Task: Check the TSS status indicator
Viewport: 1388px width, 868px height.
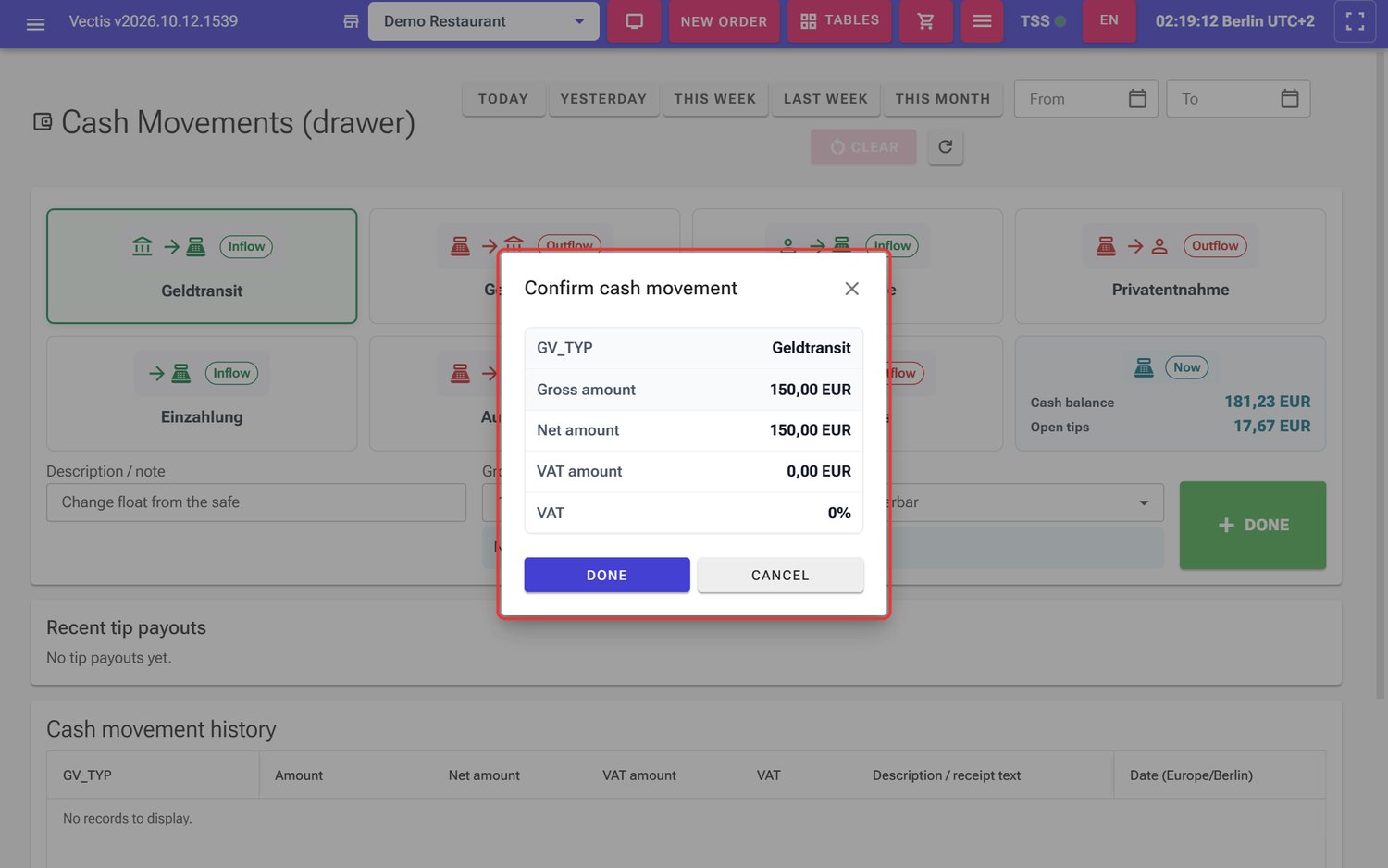Action: coord(1043,20)
